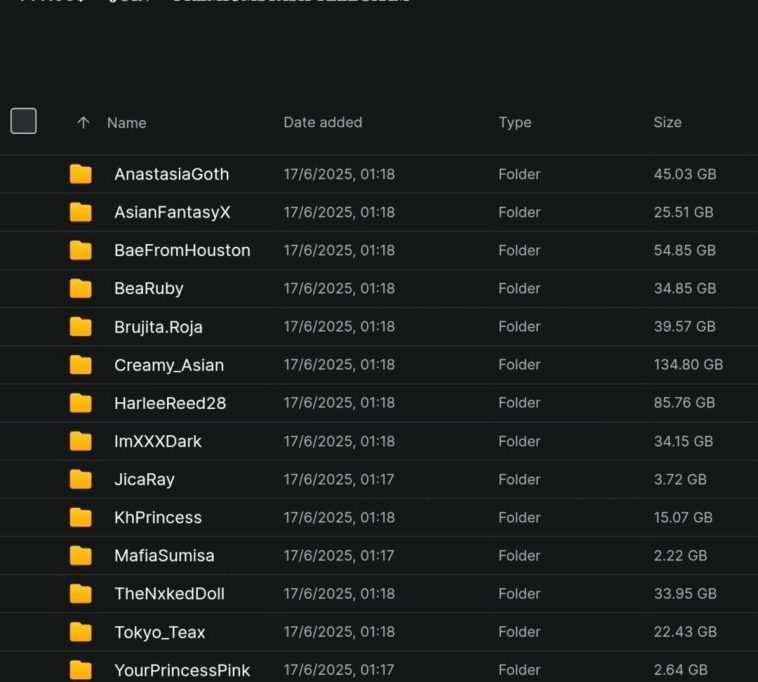Click the JicaRay folder icon
This screenshot has height=682, width=758.
pos(81,479)
